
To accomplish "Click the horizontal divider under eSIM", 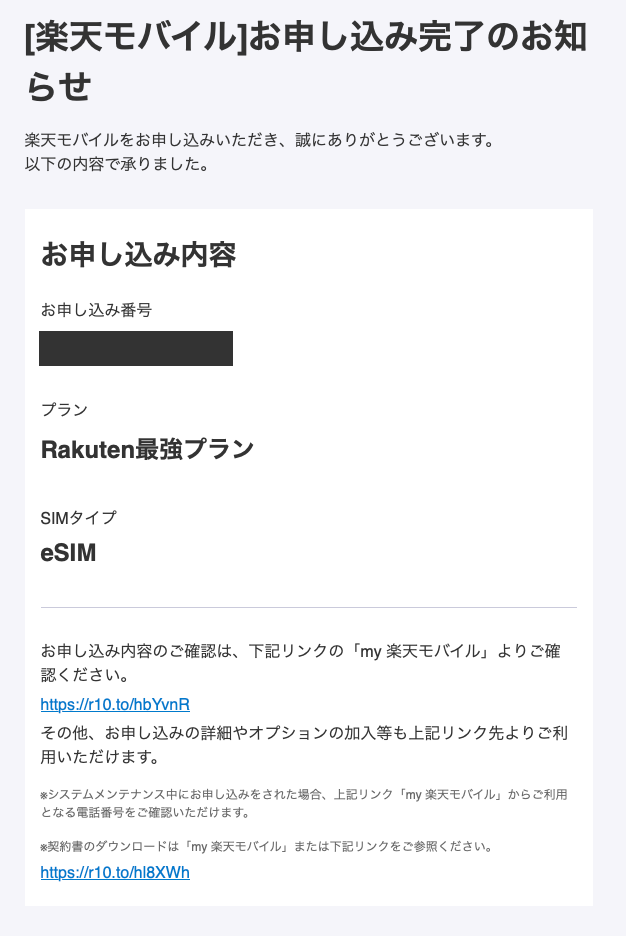I will (309, 608).
